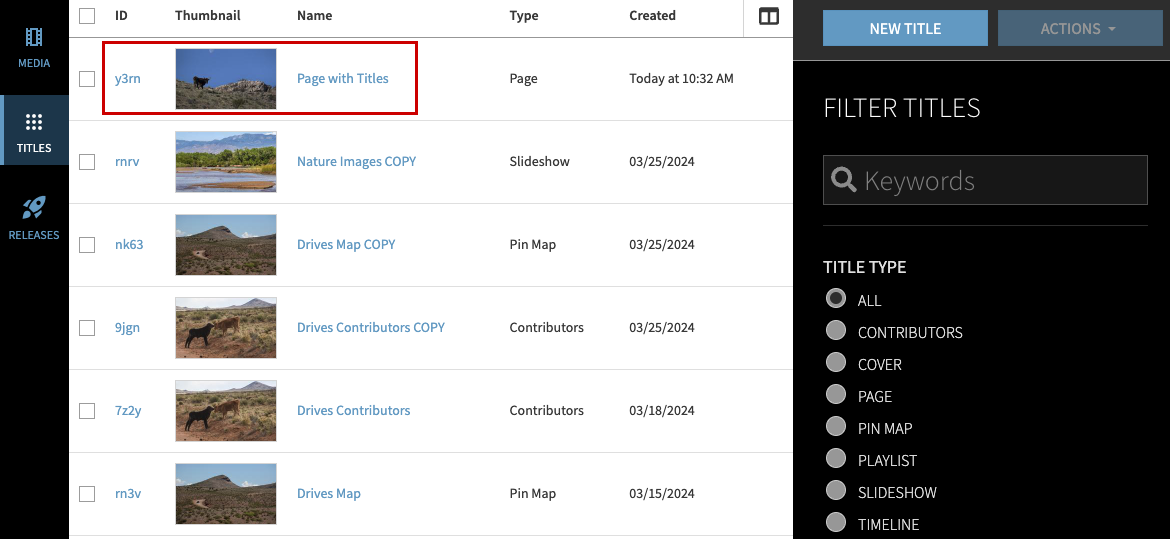Viewport: 1170px width, 539px height.
Task: Click the Keywords filter field
Action: click(1000, 181)
